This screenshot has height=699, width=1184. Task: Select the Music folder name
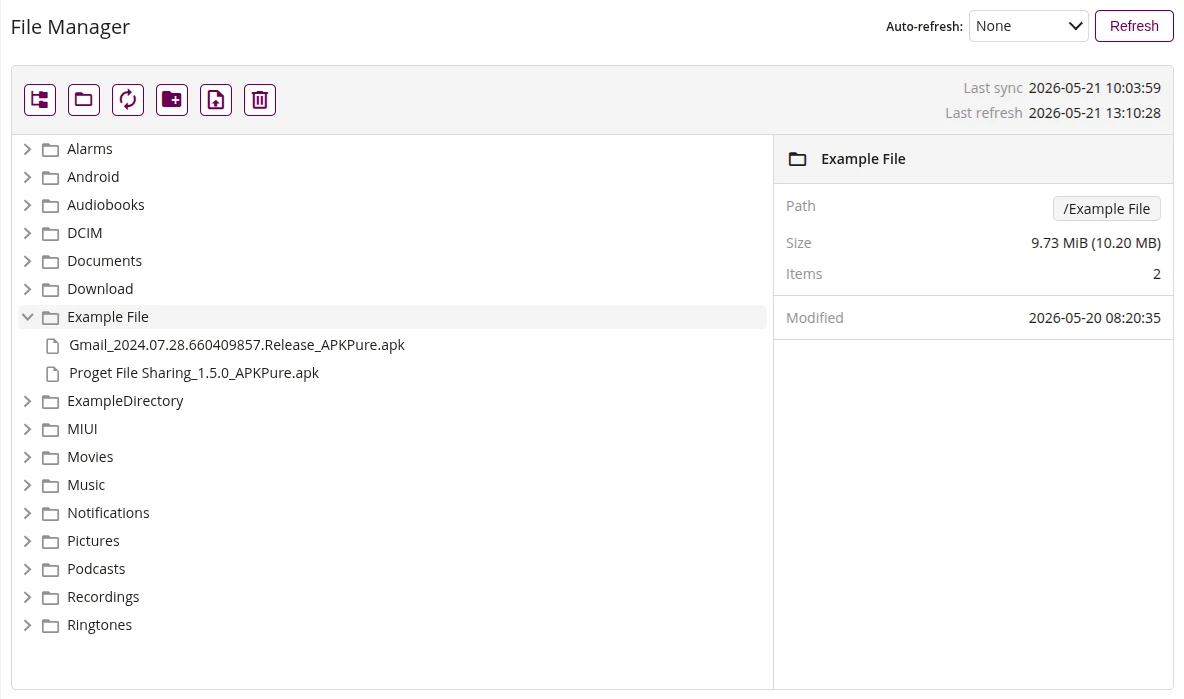point(86,485)
